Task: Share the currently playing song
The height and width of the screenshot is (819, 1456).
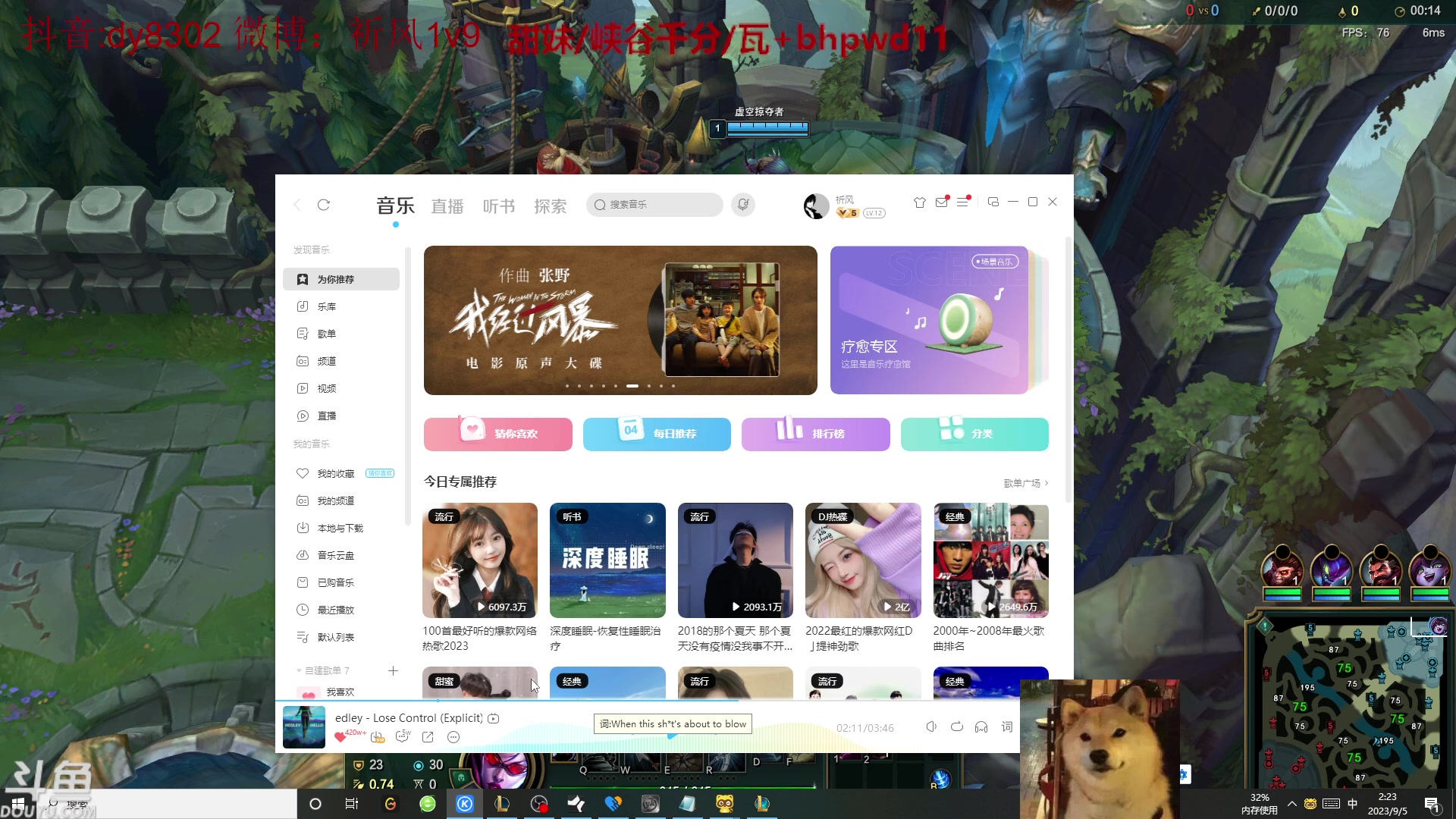Action: pos(428,737)
